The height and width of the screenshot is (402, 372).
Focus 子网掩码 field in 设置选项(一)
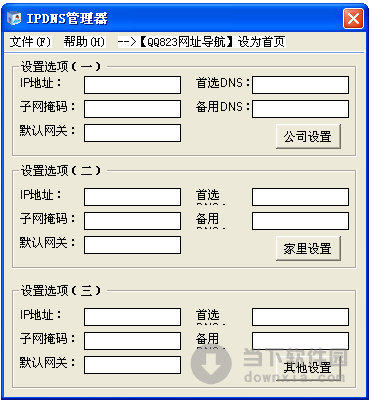(133, 109)
